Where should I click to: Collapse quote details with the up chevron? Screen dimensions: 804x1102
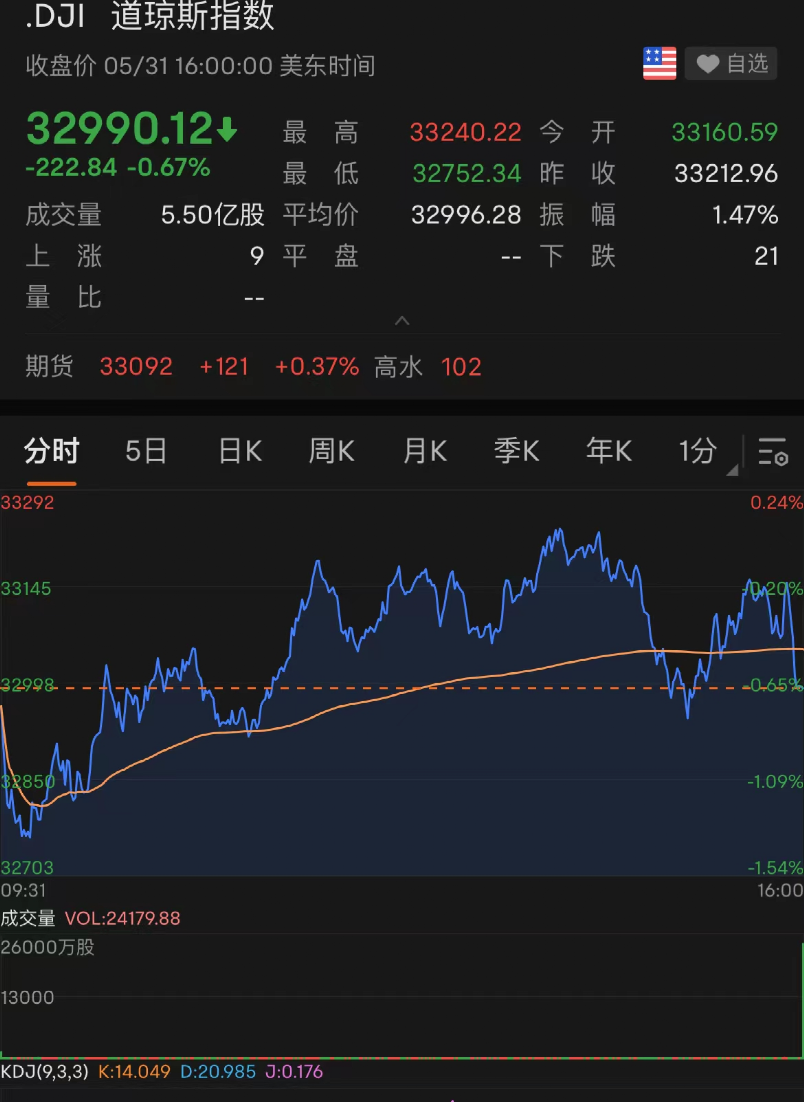402,320
